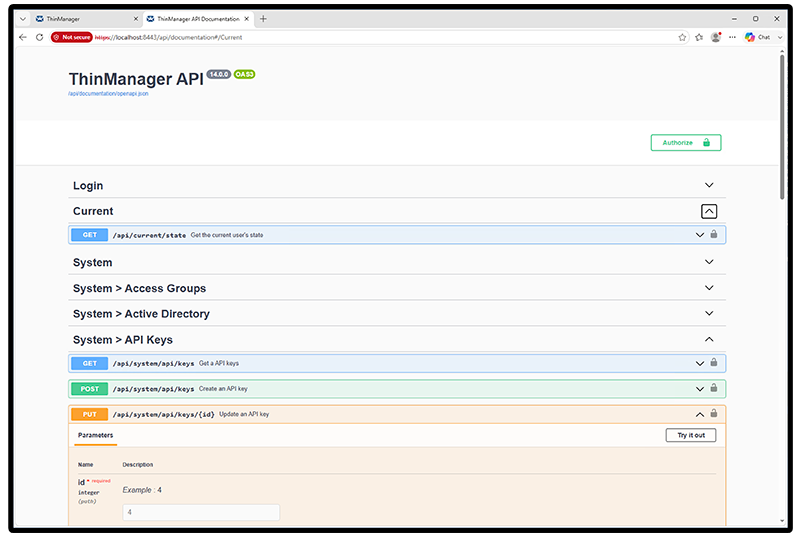
Task: Click the OAS3 badge
Action: point(244,74)
